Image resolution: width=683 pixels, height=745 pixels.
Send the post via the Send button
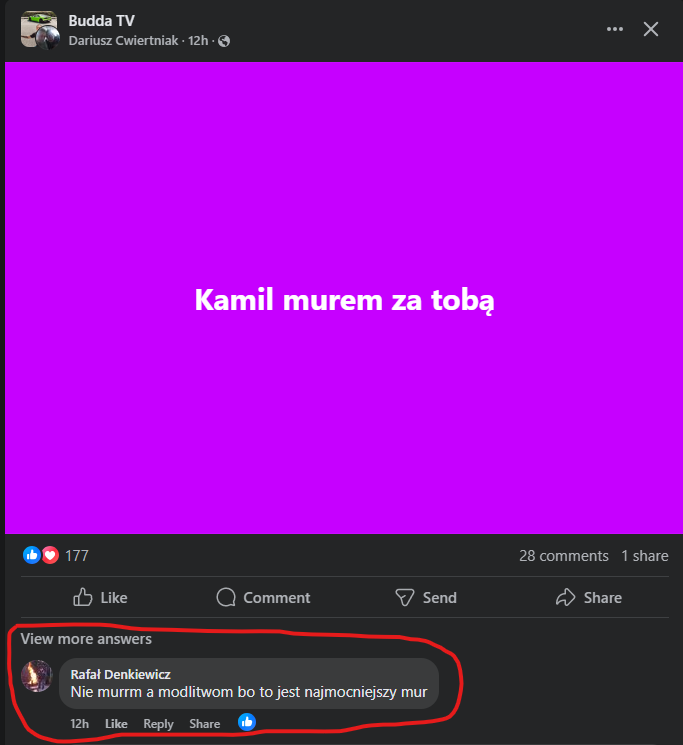click(x=425, y=598)
